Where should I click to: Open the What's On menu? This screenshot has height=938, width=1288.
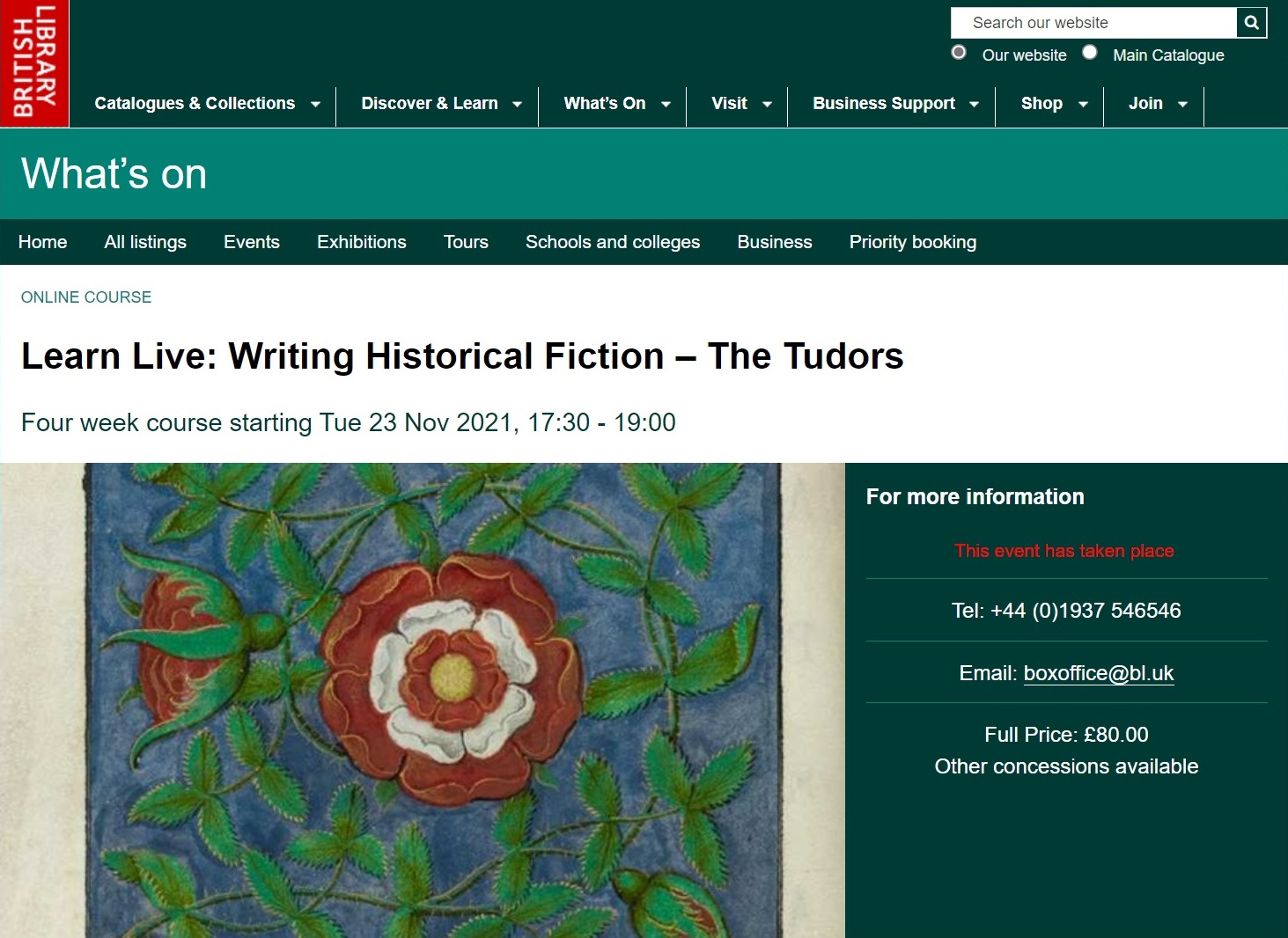point(614,104)
